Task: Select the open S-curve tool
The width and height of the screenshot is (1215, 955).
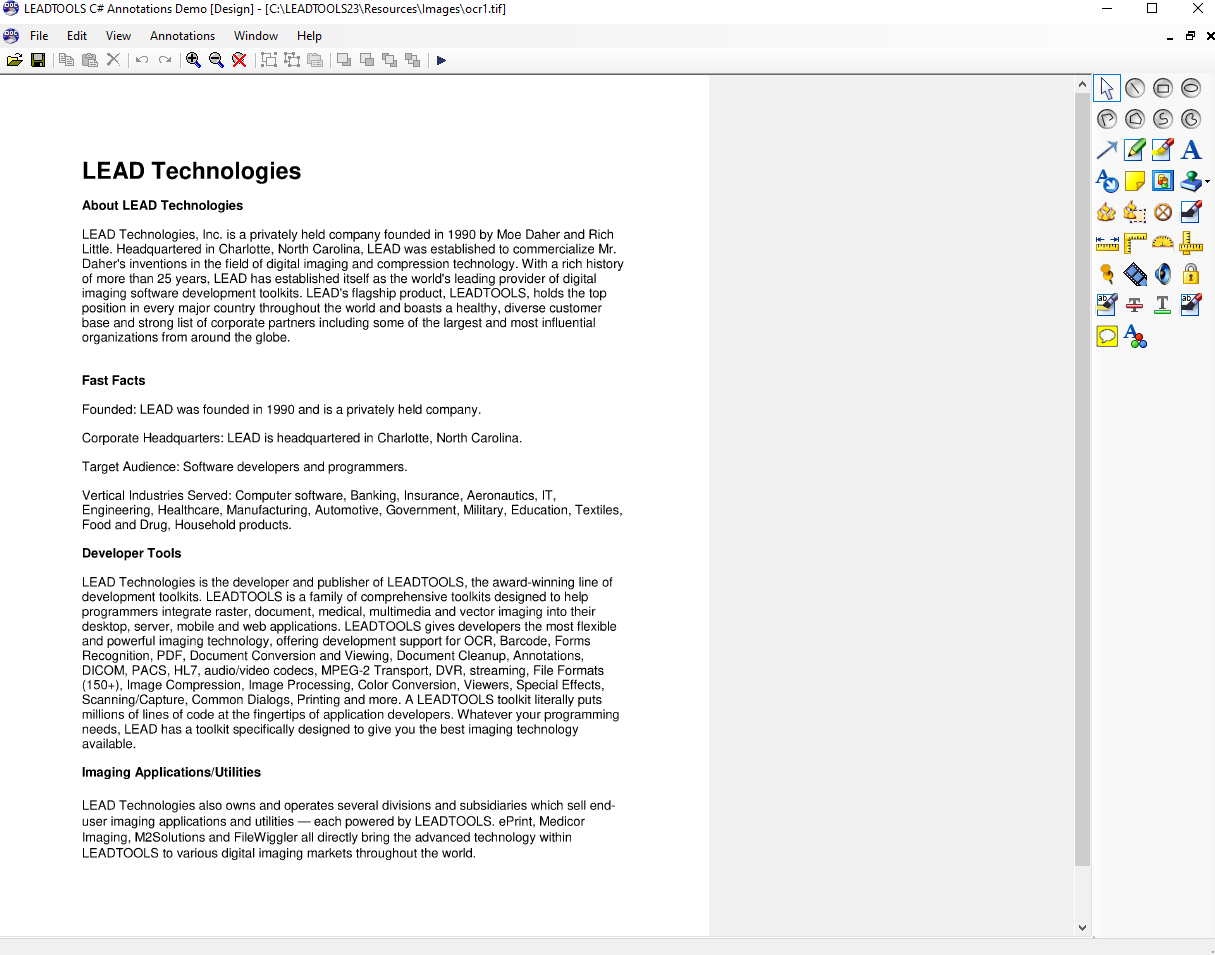Action: [1163, 119]
